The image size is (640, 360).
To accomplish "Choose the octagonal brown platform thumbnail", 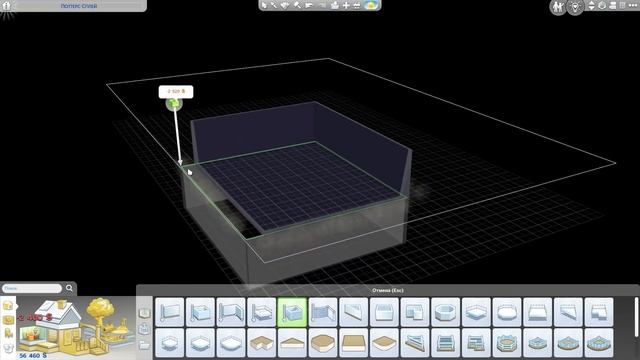I will coord(323,343).
